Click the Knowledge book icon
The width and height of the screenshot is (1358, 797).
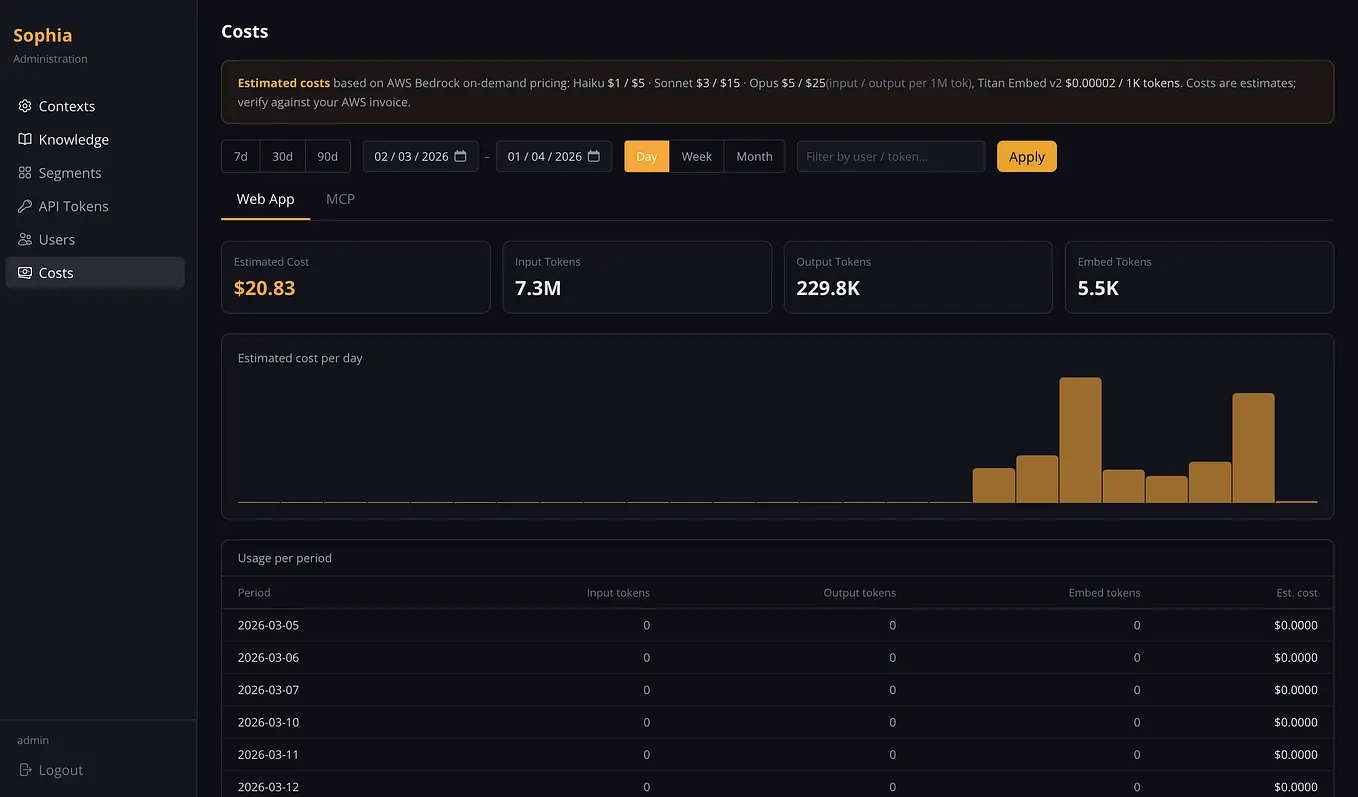coord(25,139)
